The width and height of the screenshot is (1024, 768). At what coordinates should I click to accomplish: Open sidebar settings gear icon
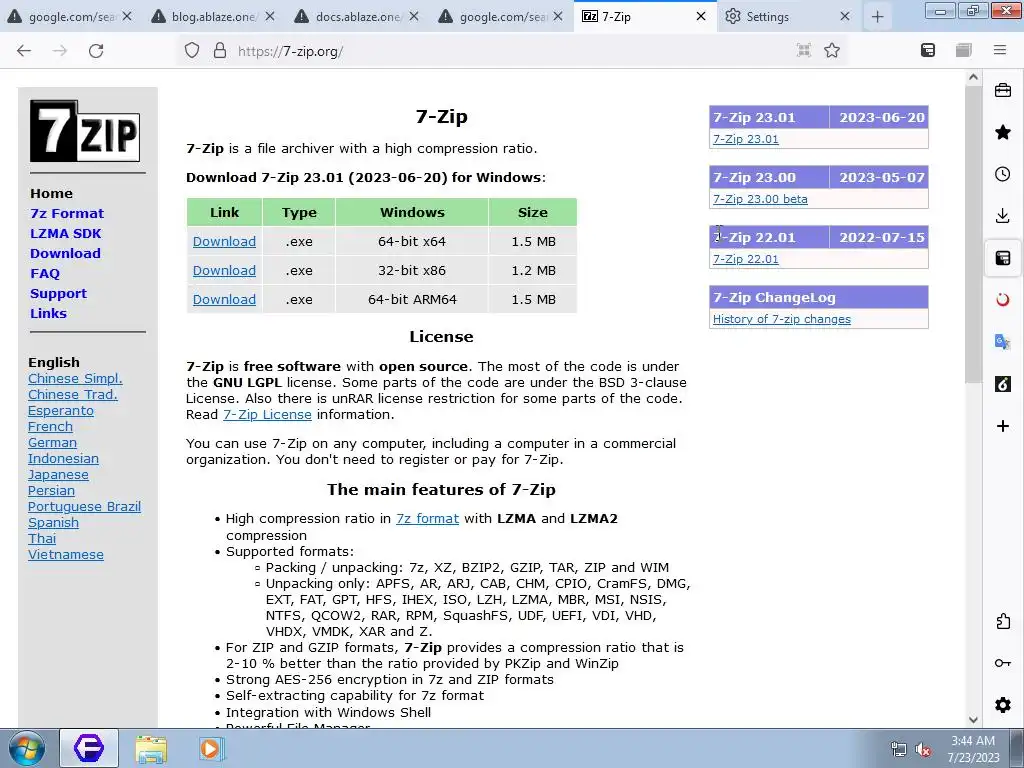click(x=1002, y=705)
